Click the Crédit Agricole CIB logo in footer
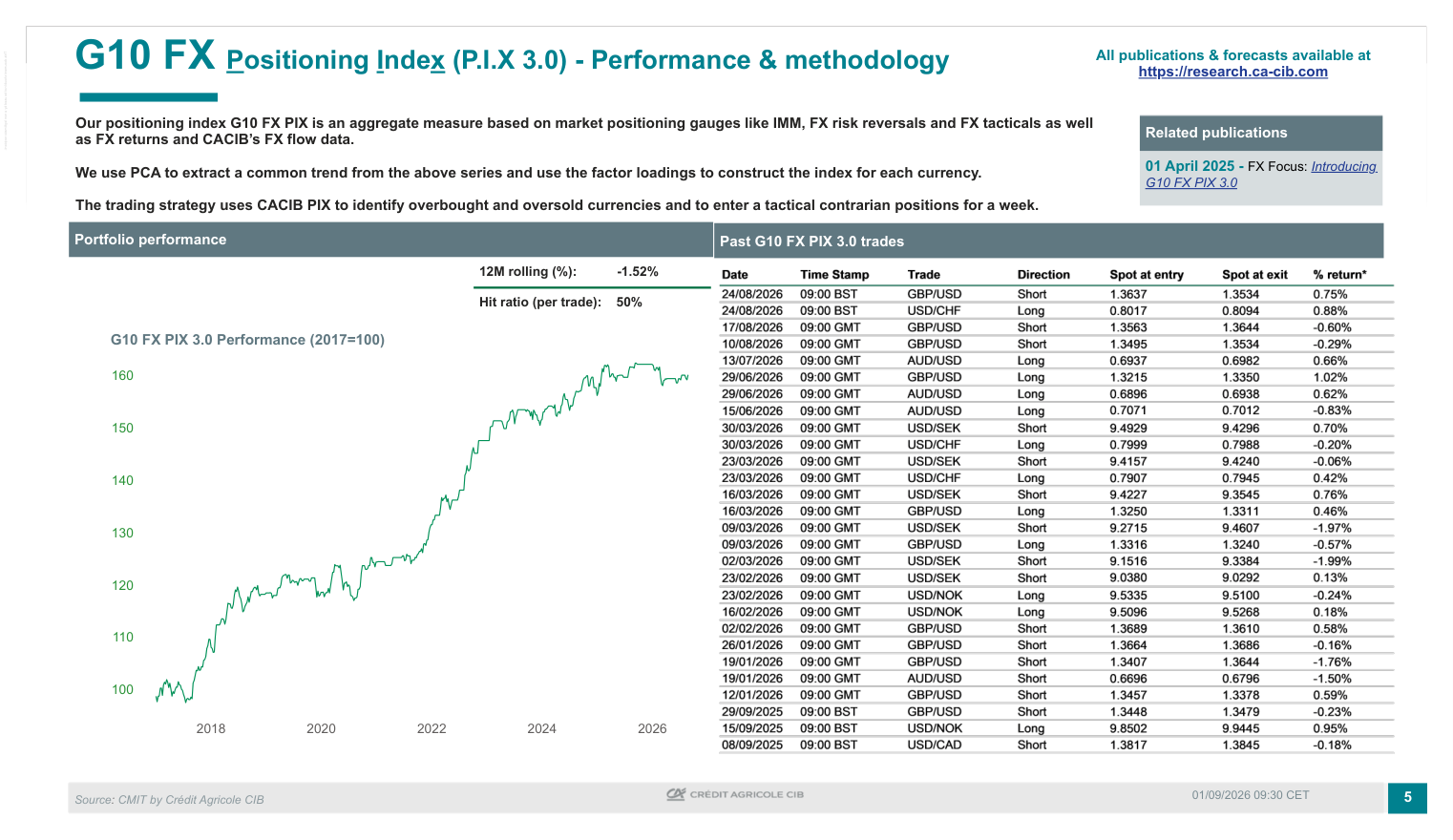 click(735, 794)
